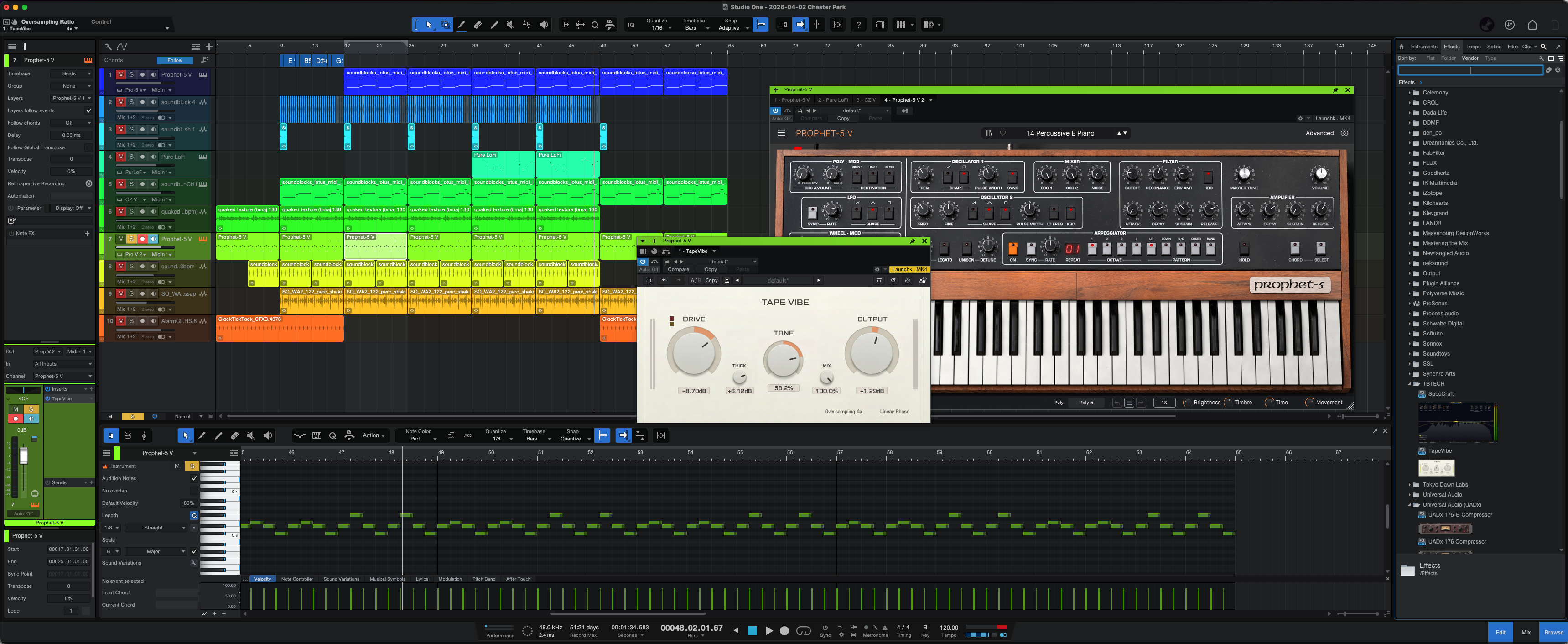This screenshot has width=1568, height=644.
Task: Open the Prophet-5 V hamburger menu
Action: click(781, 133)
